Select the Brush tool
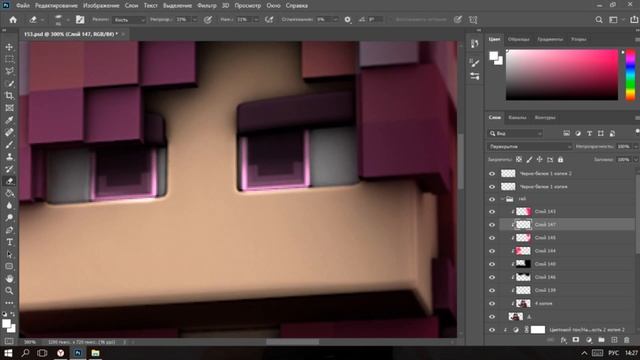The image size is (640, 360). [x=9, y=144]
